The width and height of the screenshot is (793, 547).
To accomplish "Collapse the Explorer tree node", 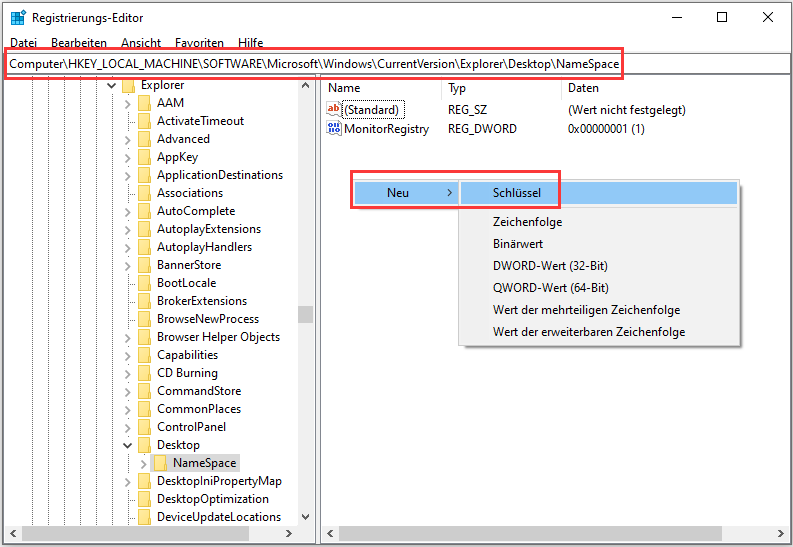I will pos(110,86).
